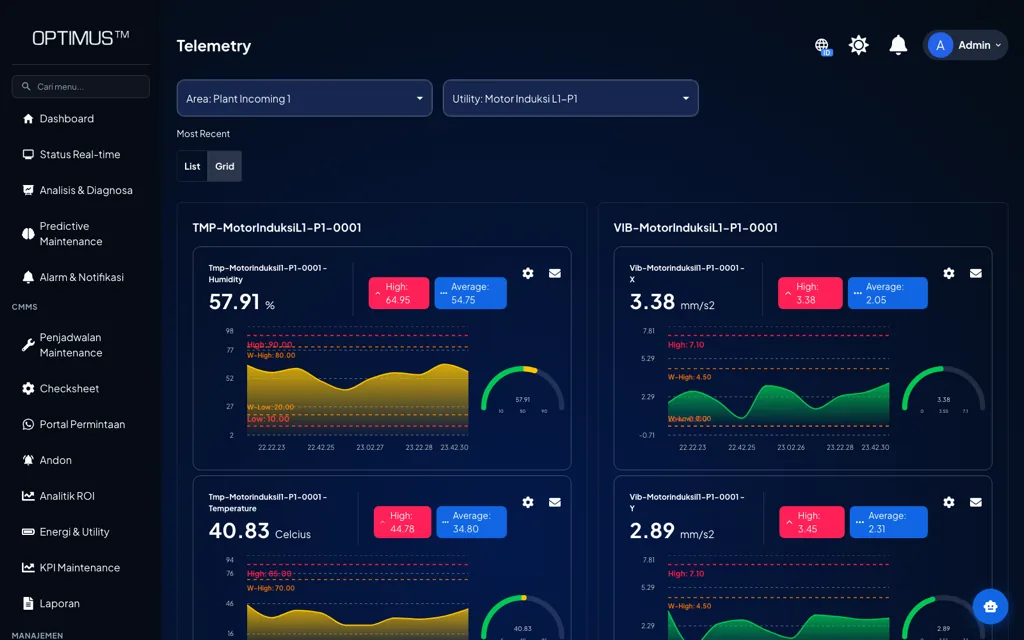Click the Dashboard home icon
This screenshot has height=640, width=1024.
(28, 119)
